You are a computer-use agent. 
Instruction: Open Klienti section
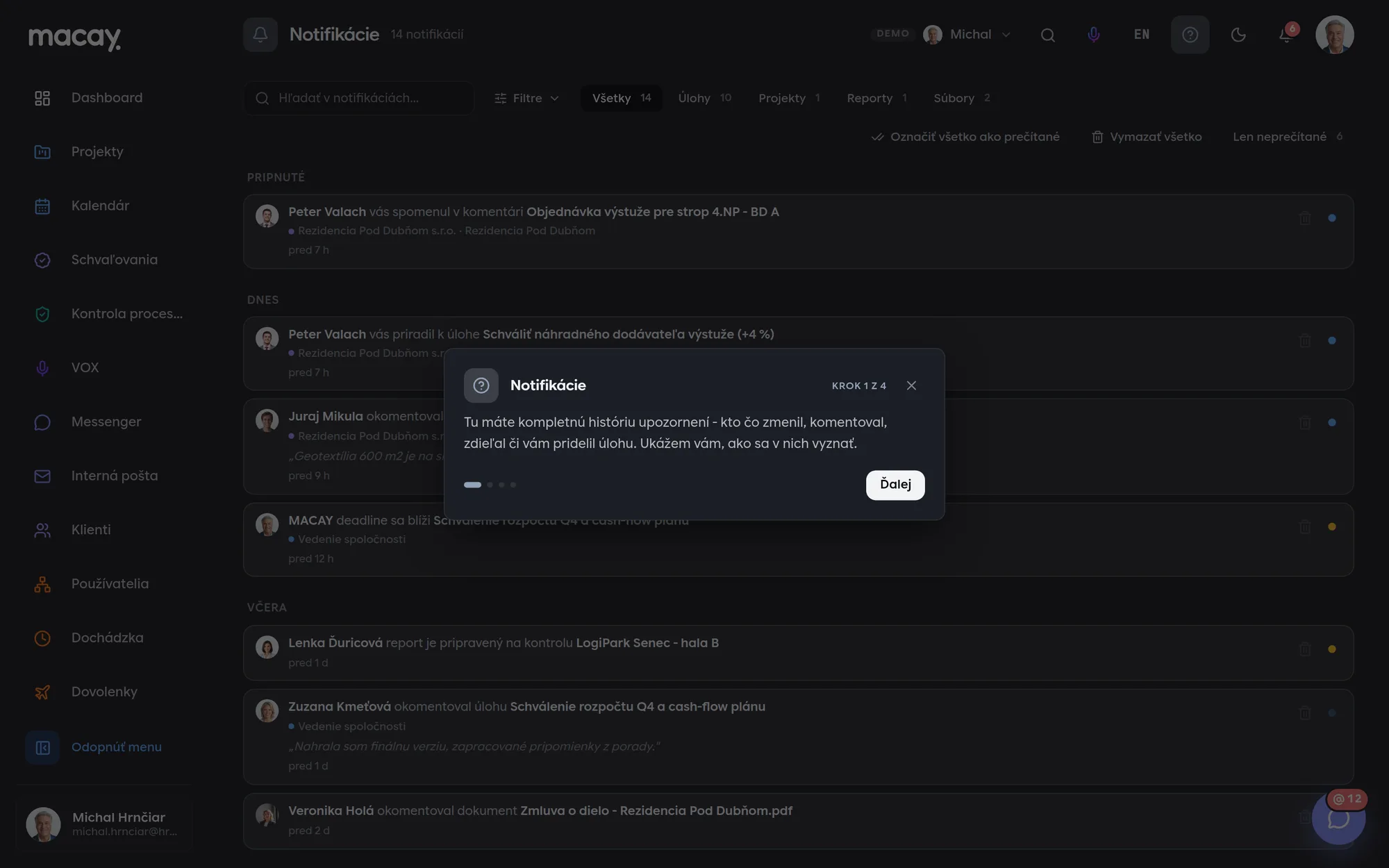coord(104,530)
